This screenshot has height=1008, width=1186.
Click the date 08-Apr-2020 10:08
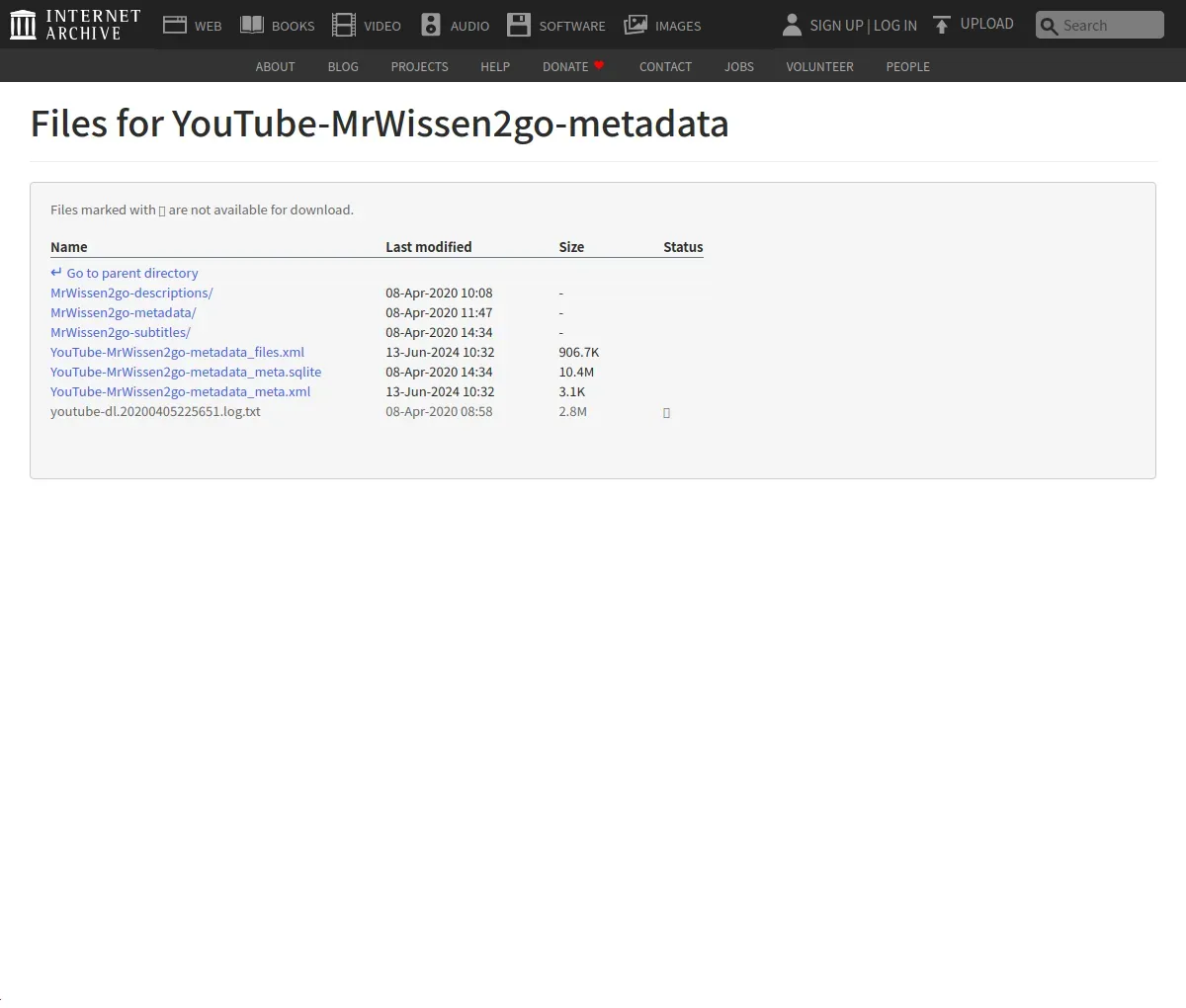click(x=439, y=293)
